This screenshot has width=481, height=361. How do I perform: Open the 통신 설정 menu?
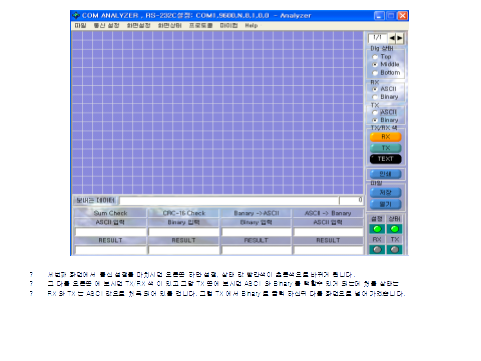pos(106,26)
